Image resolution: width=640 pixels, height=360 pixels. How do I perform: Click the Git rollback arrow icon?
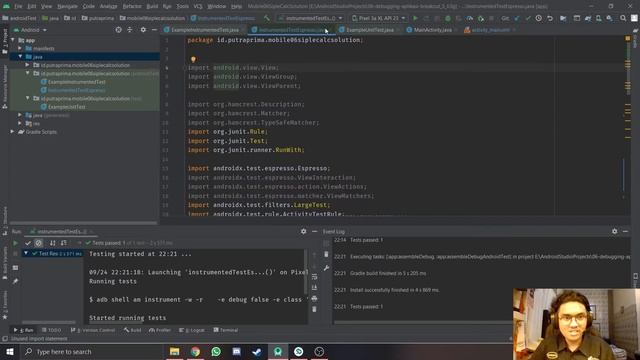pos(550,18)
